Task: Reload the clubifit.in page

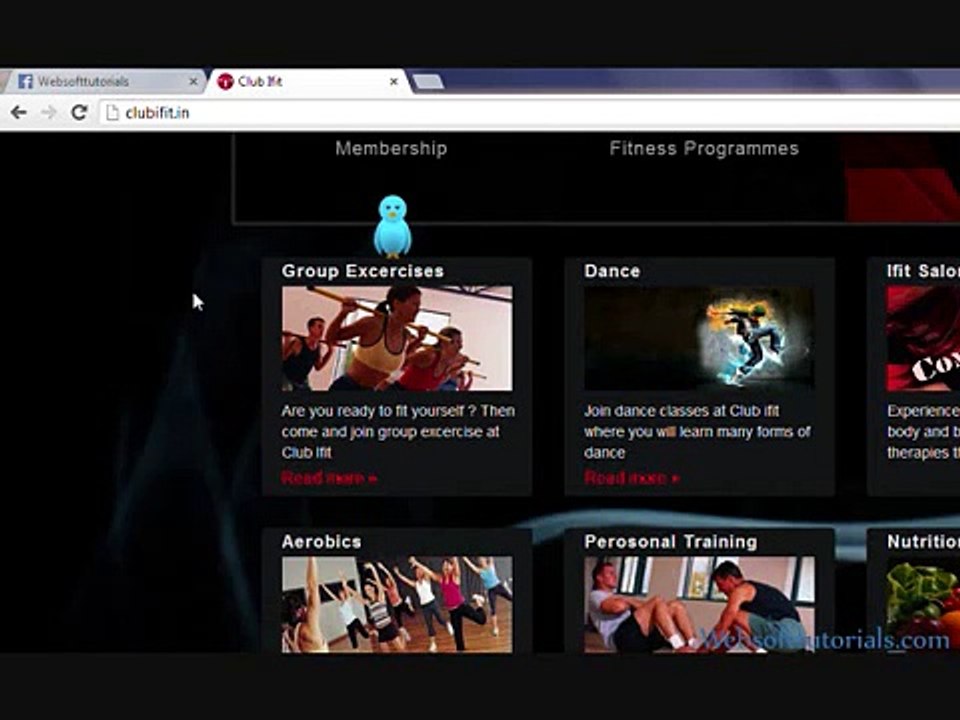Action: point(79,113)
